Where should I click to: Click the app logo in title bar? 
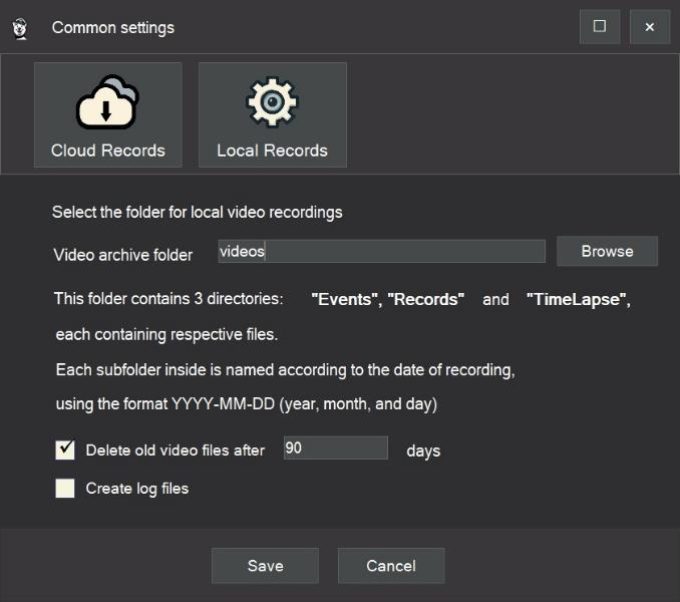point(21,27)
